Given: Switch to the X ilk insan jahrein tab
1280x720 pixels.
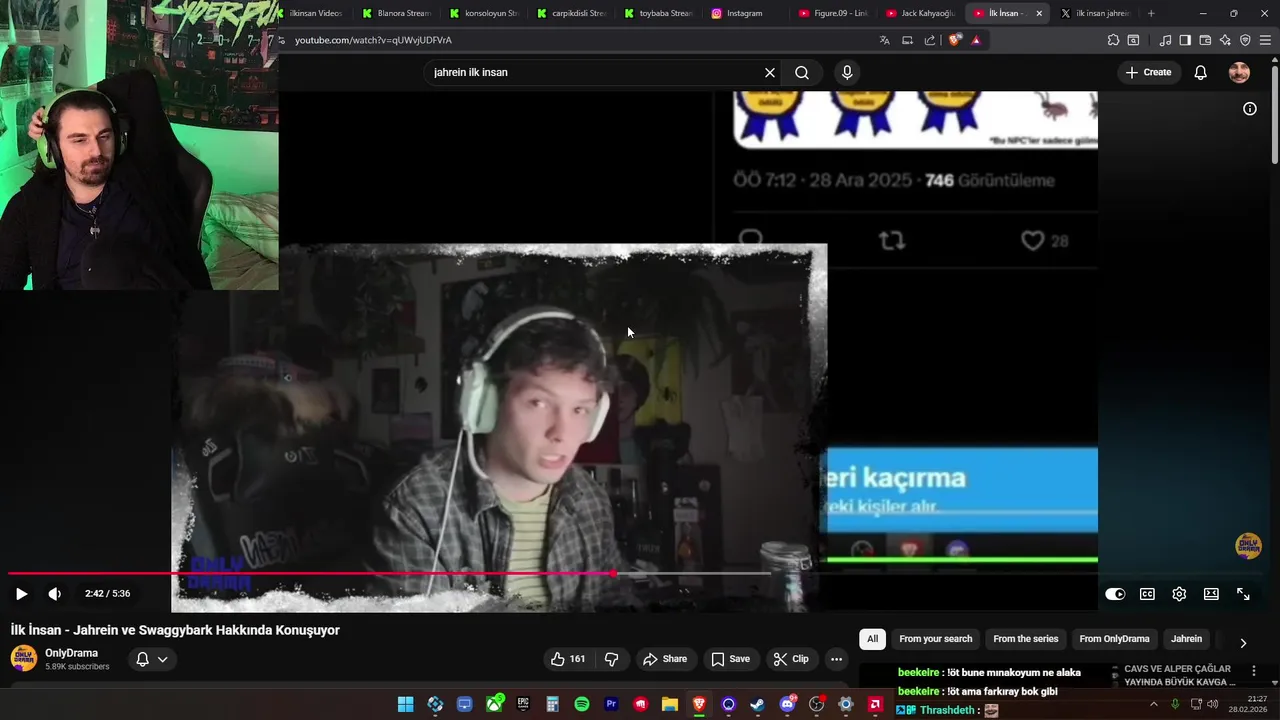Looking at the screenshot, I should pyautogui.click(x=1095, y=13).
